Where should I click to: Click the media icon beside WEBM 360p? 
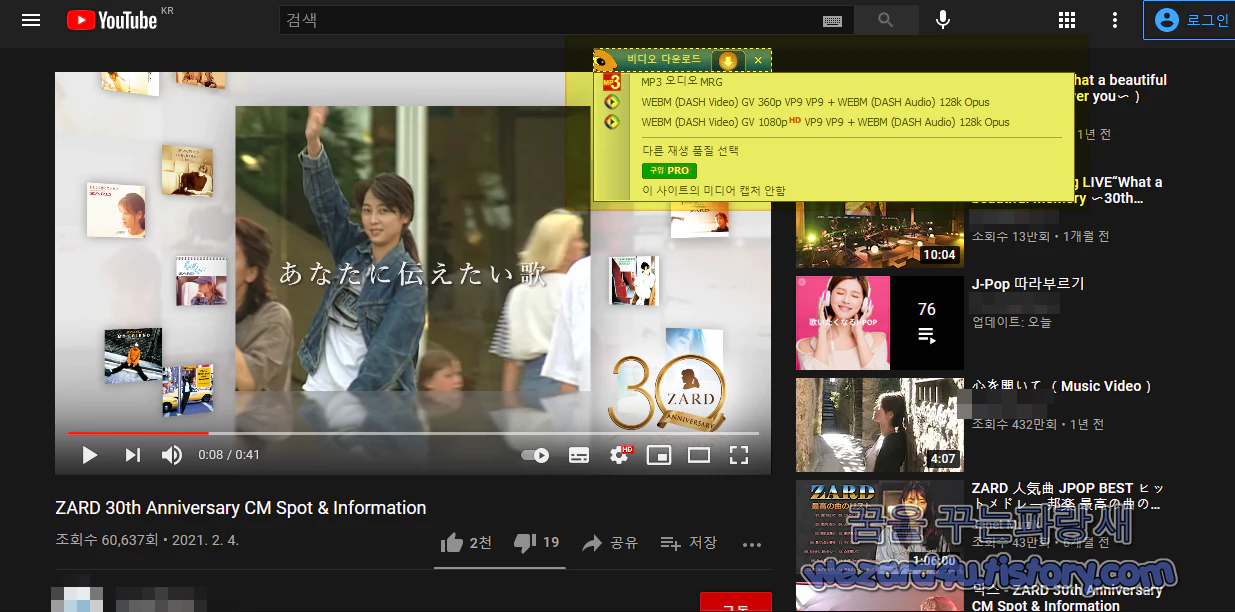[613, 102]
